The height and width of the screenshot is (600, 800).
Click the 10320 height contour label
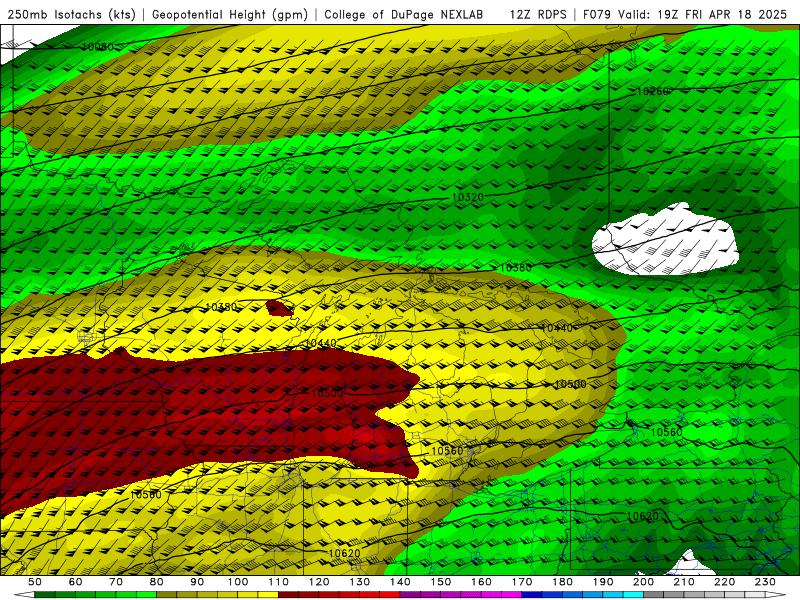[467, 197]
